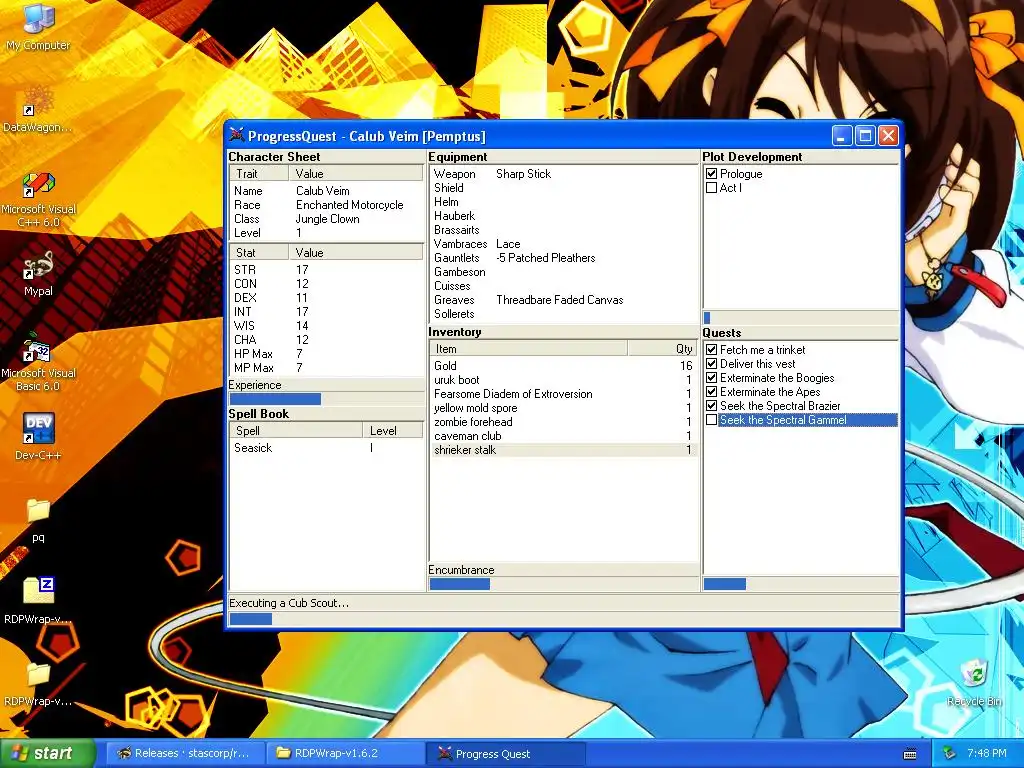Click the Level column header in Spell Book
This screenshot has width=1024, height=768.
tap(393, 431)
